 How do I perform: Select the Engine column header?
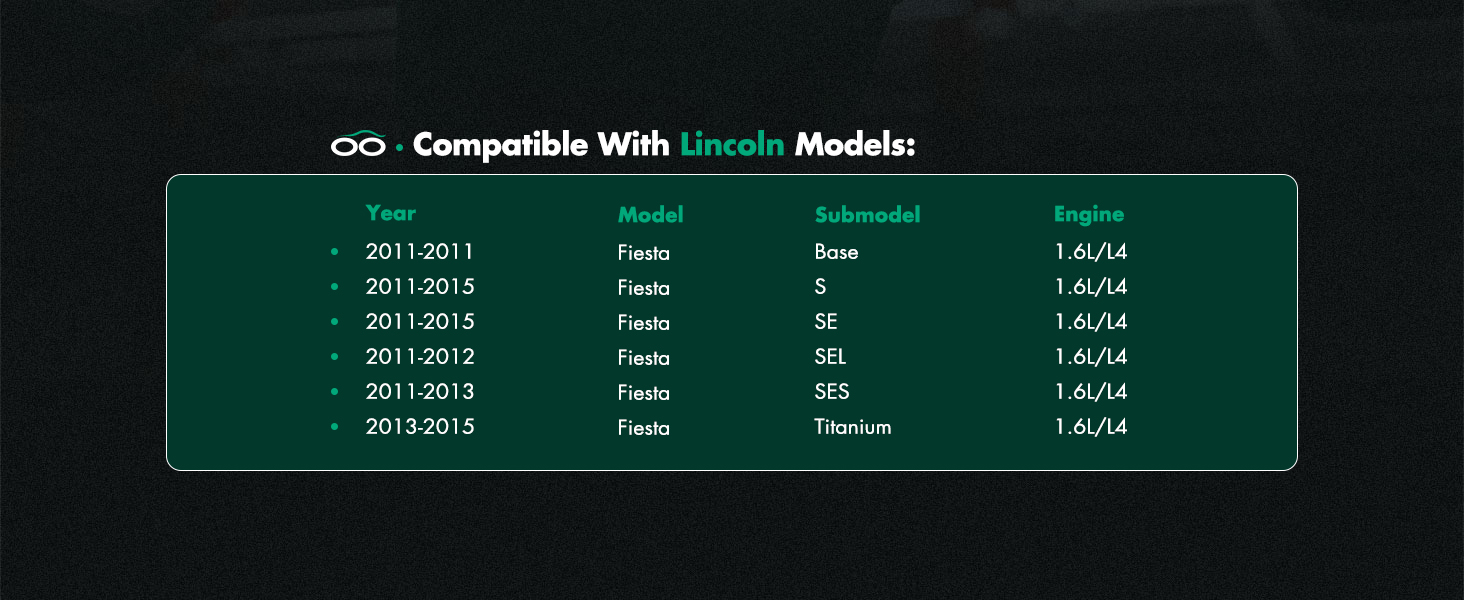coord(1089,215)
